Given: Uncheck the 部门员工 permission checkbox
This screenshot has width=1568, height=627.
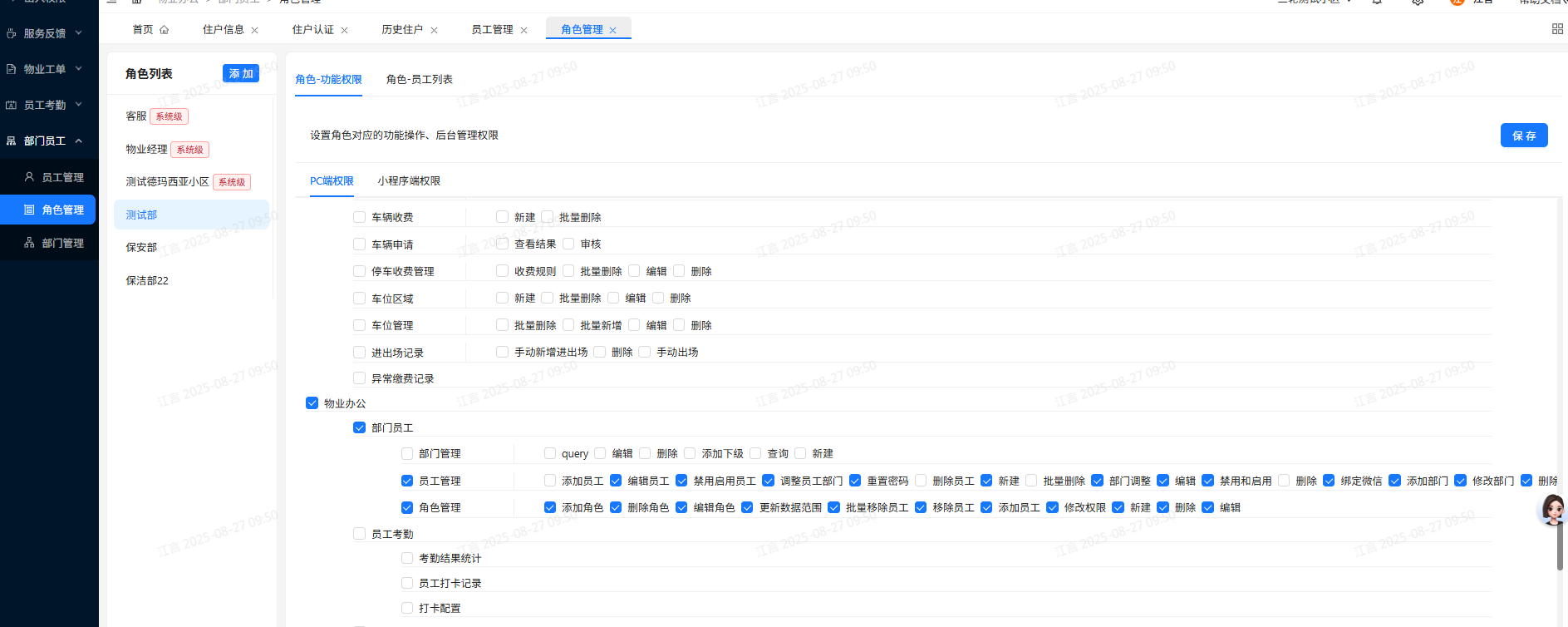Looking at the screenshot, I should pyautogui.click(x=359, y=427).
